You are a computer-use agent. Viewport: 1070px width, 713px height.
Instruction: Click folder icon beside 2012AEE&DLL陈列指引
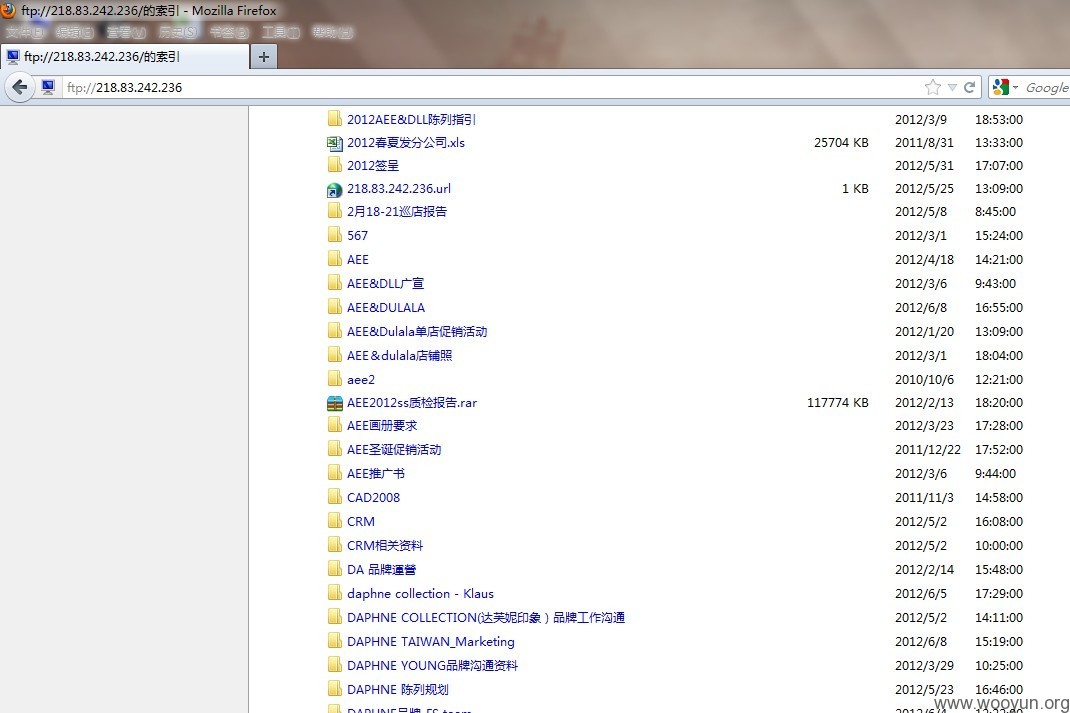pos(334,119)
